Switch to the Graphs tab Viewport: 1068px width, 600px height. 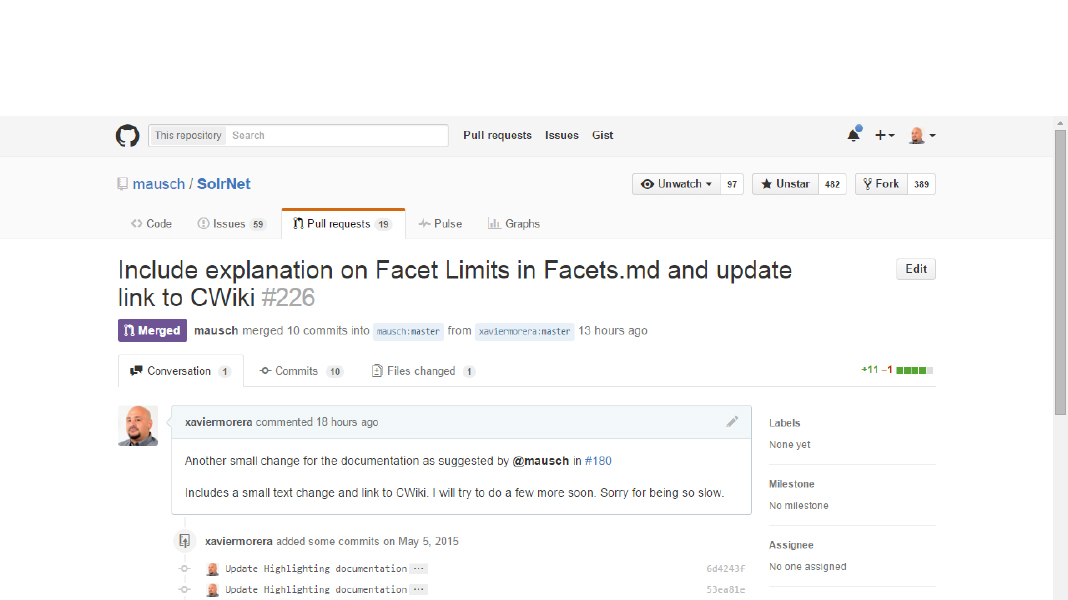pos(514,223)
